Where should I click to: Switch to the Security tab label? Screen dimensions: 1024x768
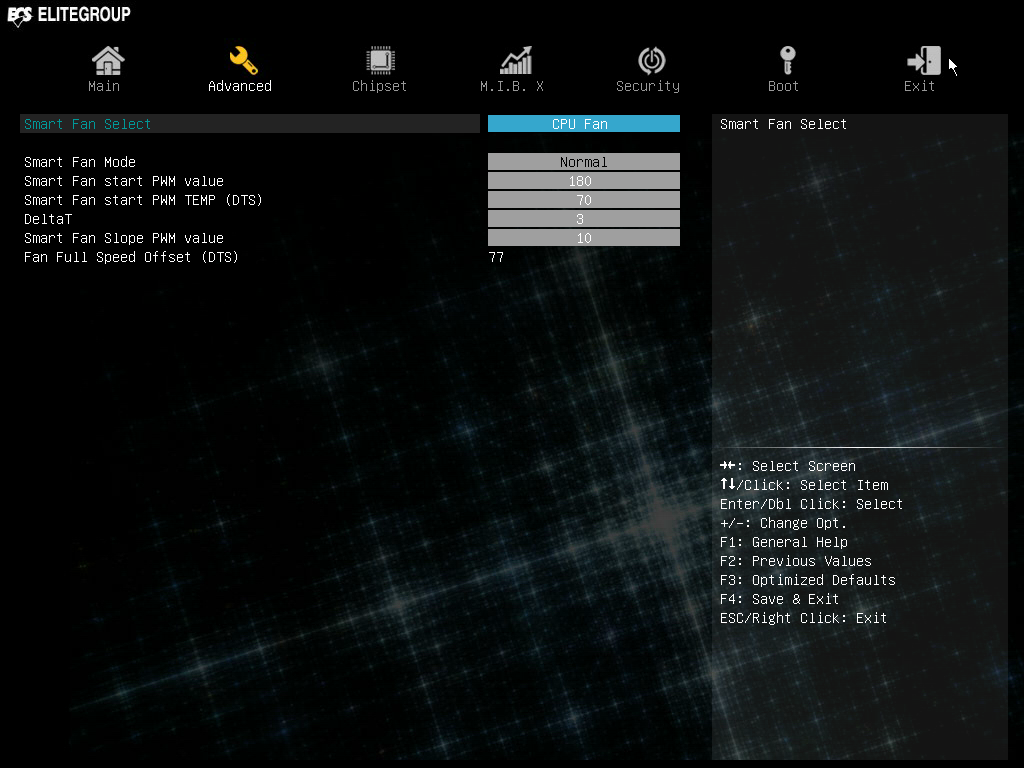point(648,86)
